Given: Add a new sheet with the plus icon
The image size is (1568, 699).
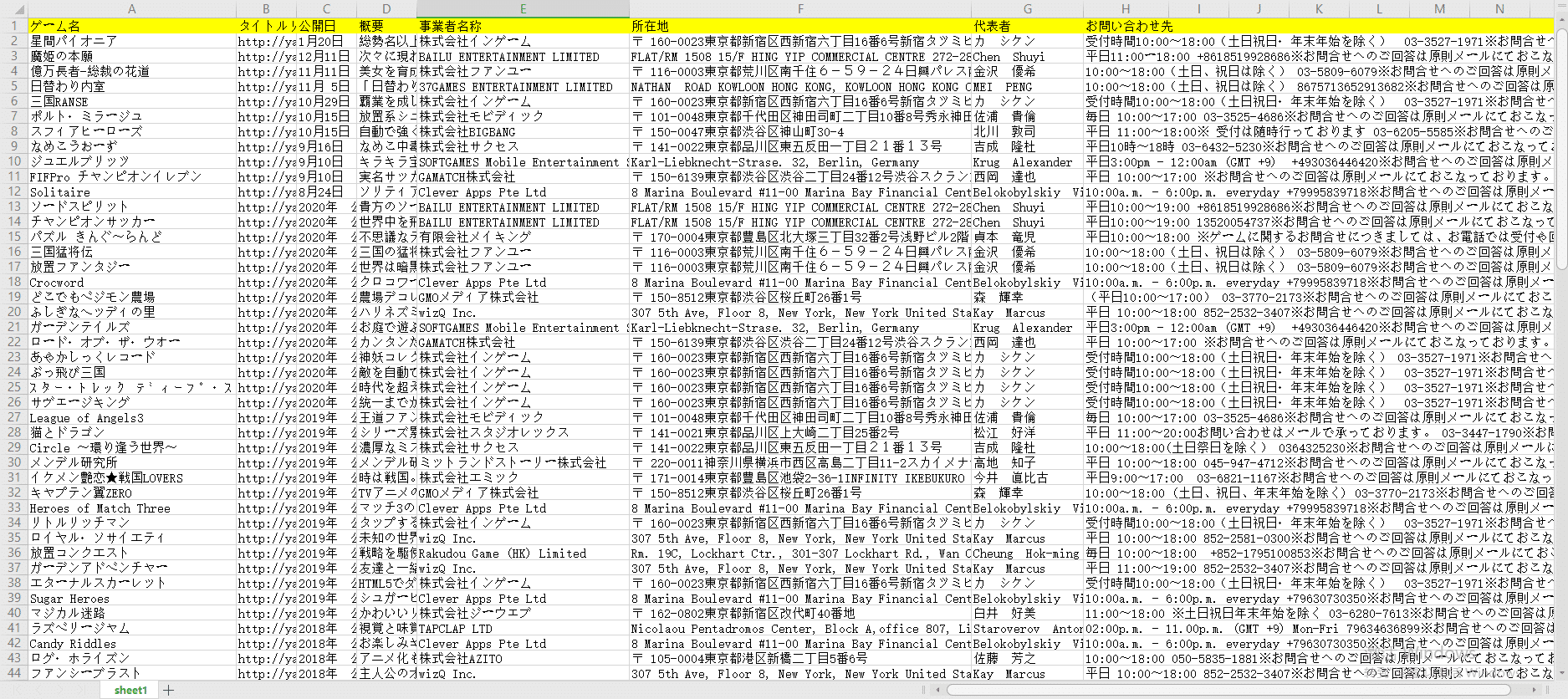Looking at the screenshot, I should (x=169, y=690).
